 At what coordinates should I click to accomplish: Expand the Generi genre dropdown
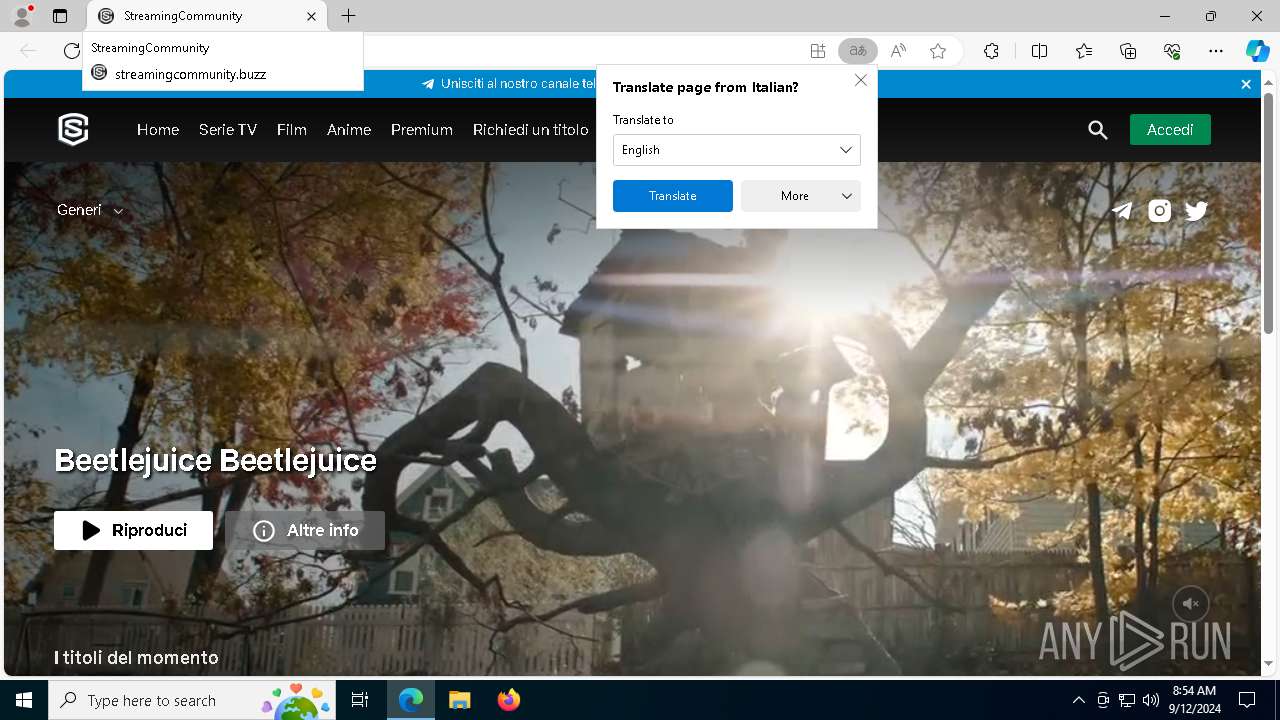pyautogui.click(x=90, y=210)
